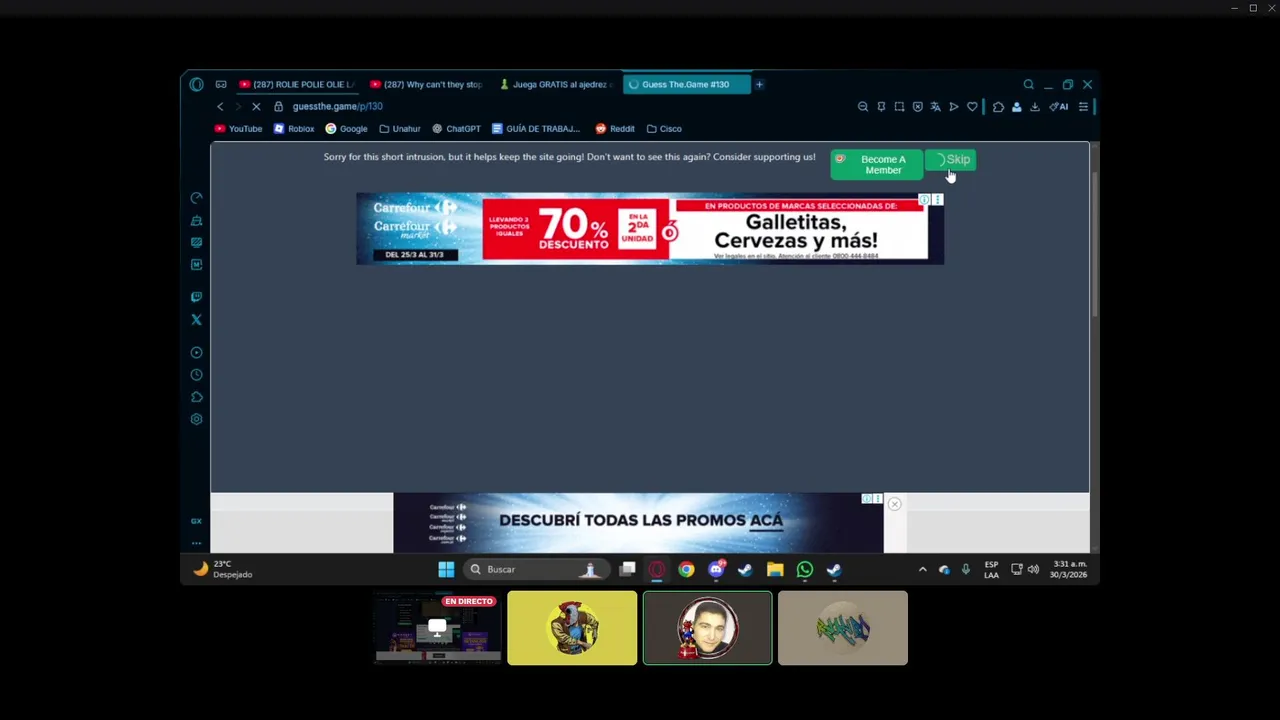Open the sidebar M panel icon
Image resolution: width=1280 pixels, height=720 pixels.
point(196,265)
